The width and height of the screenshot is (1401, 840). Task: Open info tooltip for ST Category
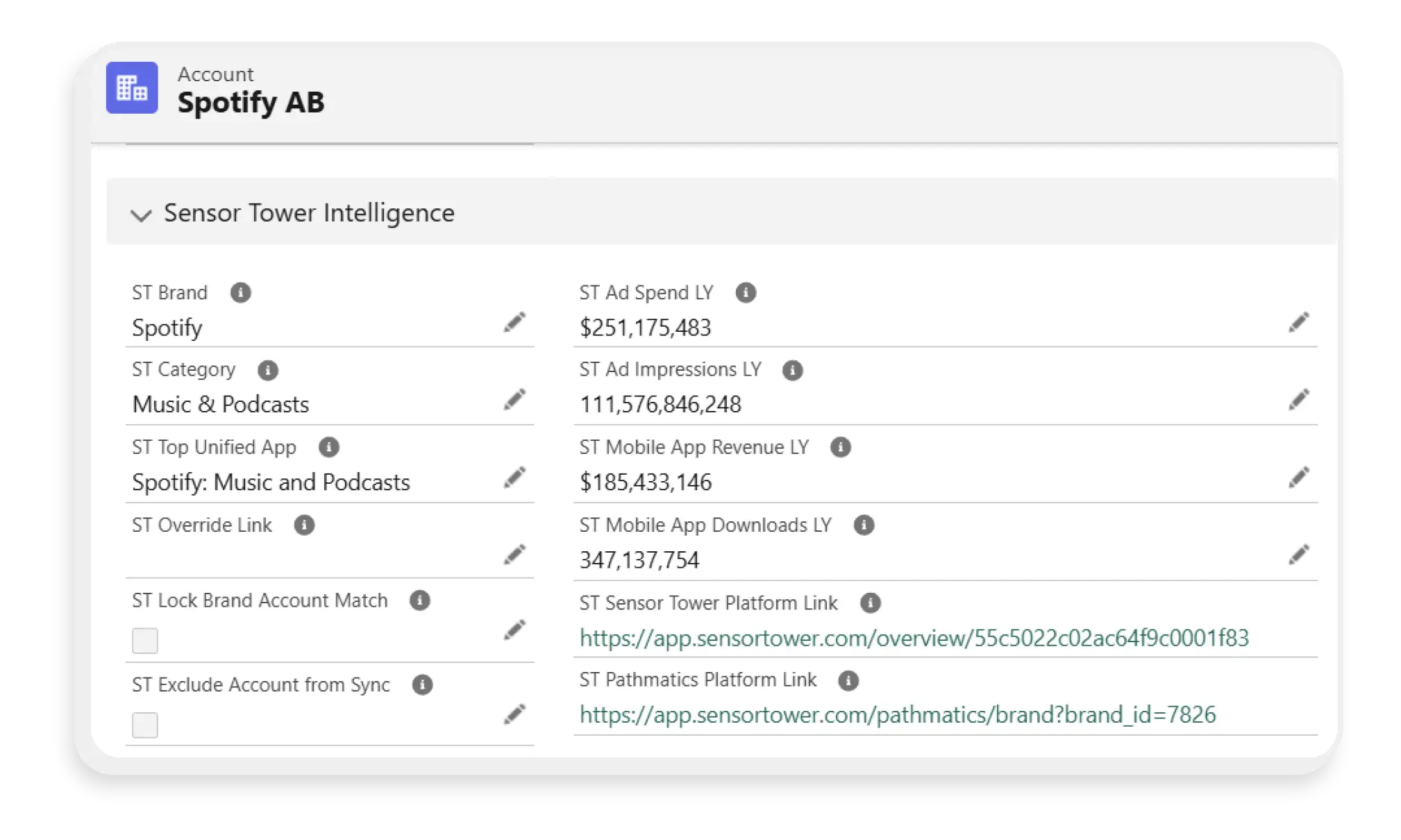268,370
